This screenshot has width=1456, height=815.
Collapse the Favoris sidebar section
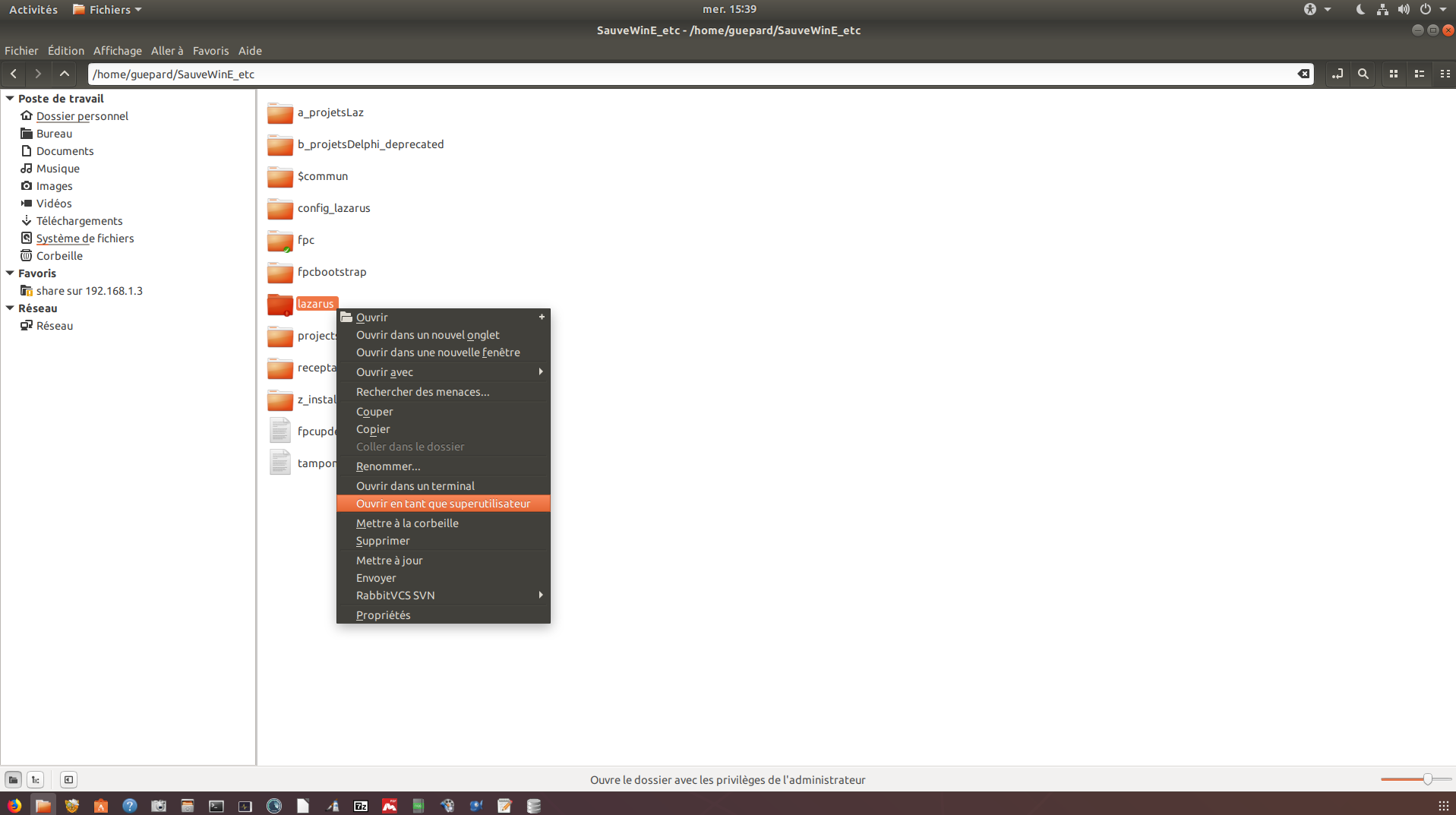point(10,273)
